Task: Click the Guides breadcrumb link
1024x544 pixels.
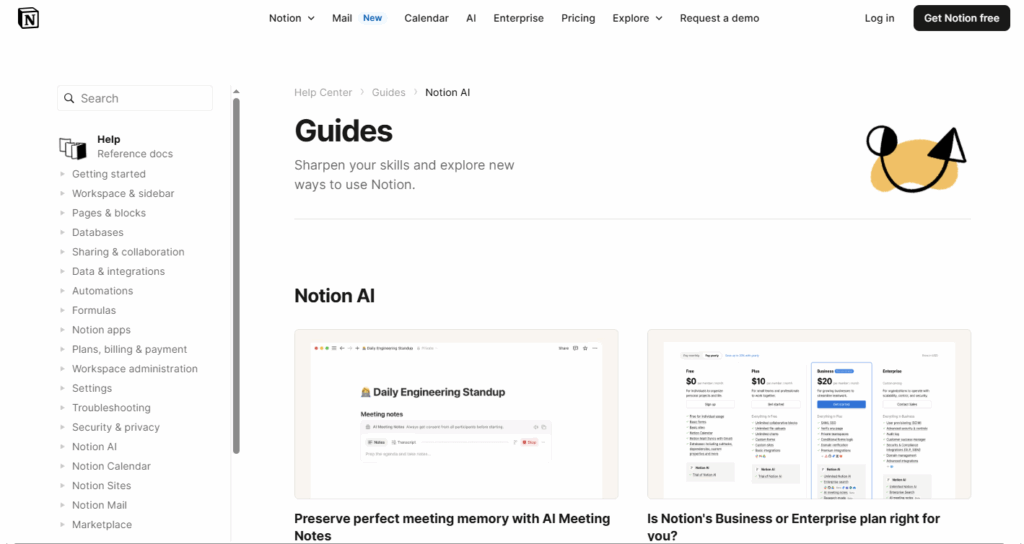Action: (x=388, y=92)
